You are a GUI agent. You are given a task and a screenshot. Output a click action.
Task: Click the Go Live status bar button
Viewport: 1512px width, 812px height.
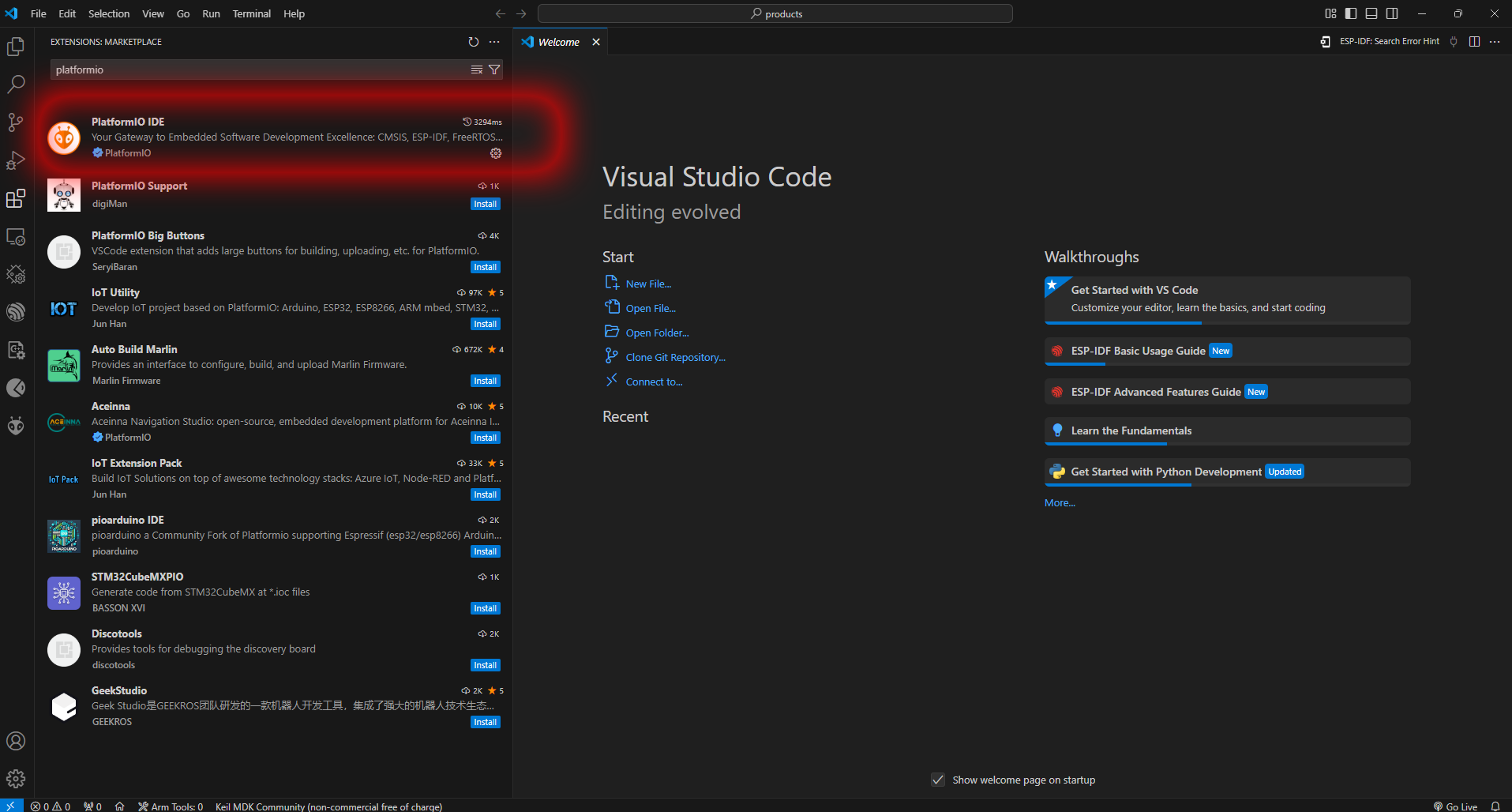point(1455,806)
